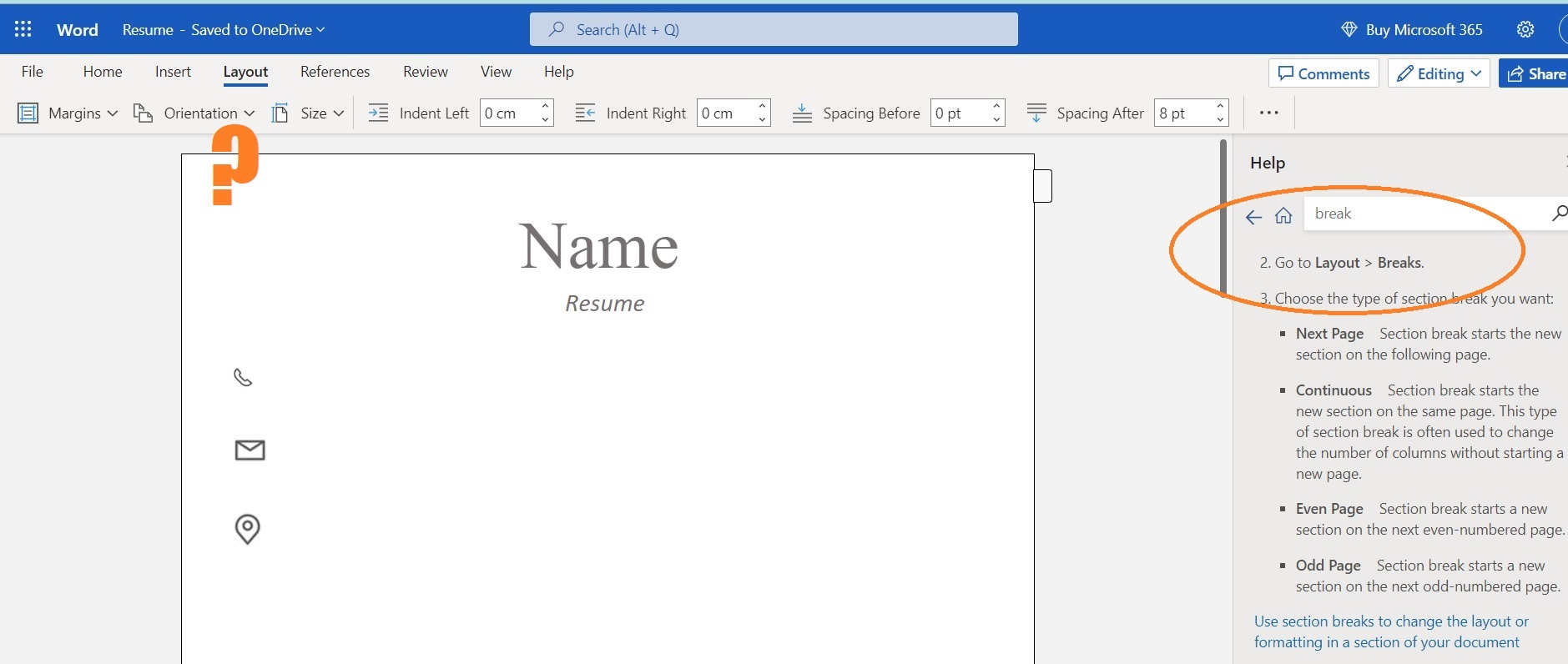Click the Indent Left value field

(x=508, y=113)
